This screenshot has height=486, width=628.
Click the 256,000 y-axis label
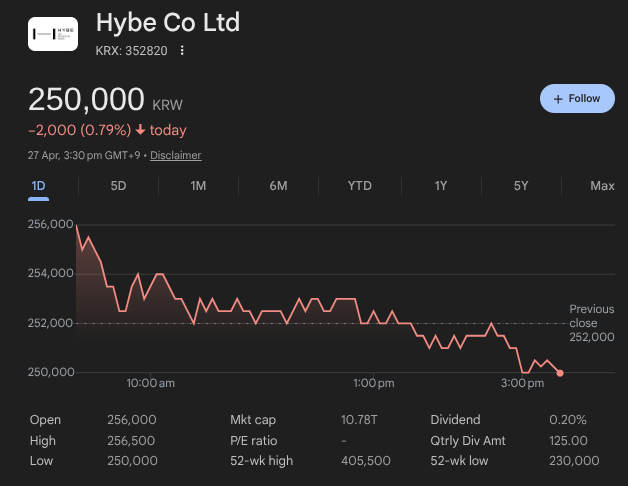50,224
